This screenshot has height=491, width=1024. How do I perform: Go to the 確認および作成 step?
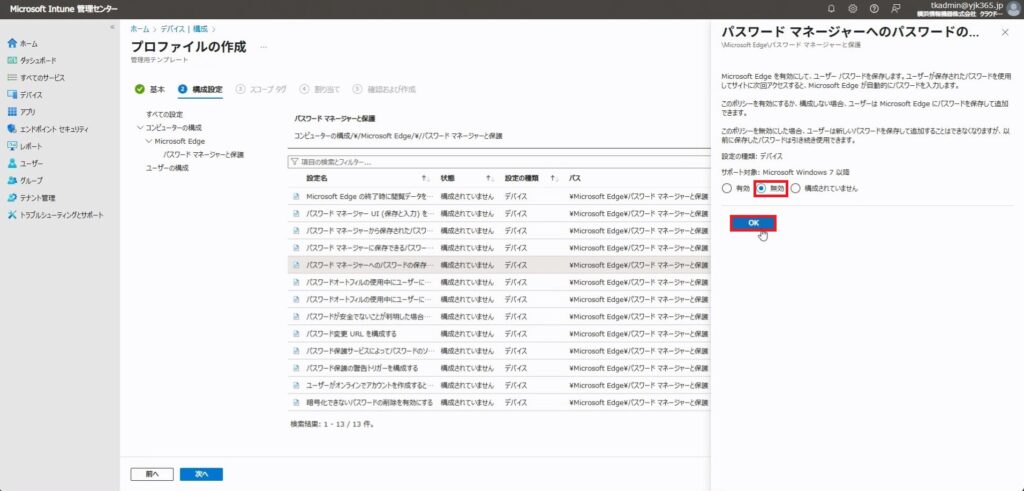384,89
